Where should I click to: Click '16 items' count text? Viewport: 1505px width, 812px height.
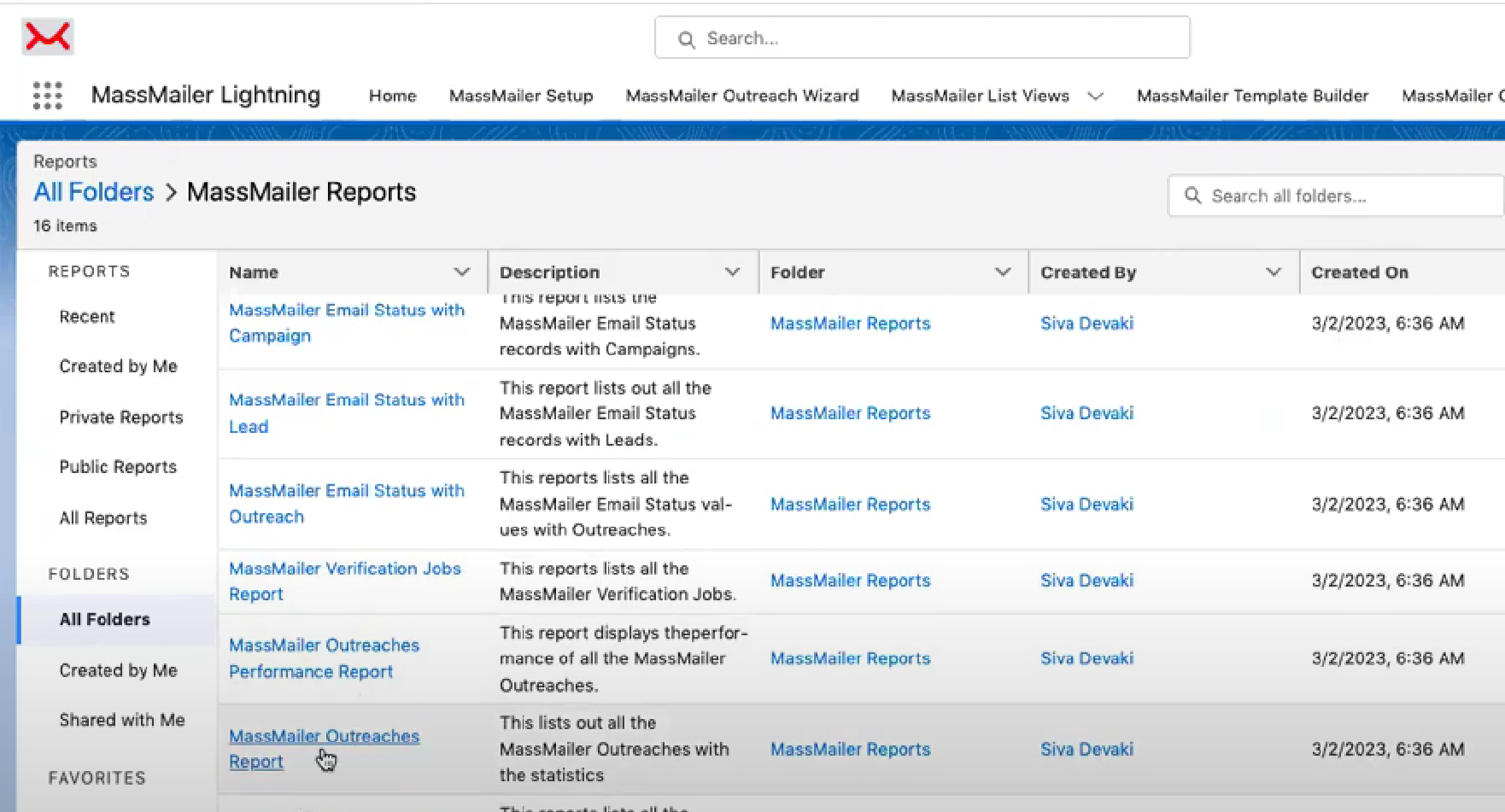65,226
